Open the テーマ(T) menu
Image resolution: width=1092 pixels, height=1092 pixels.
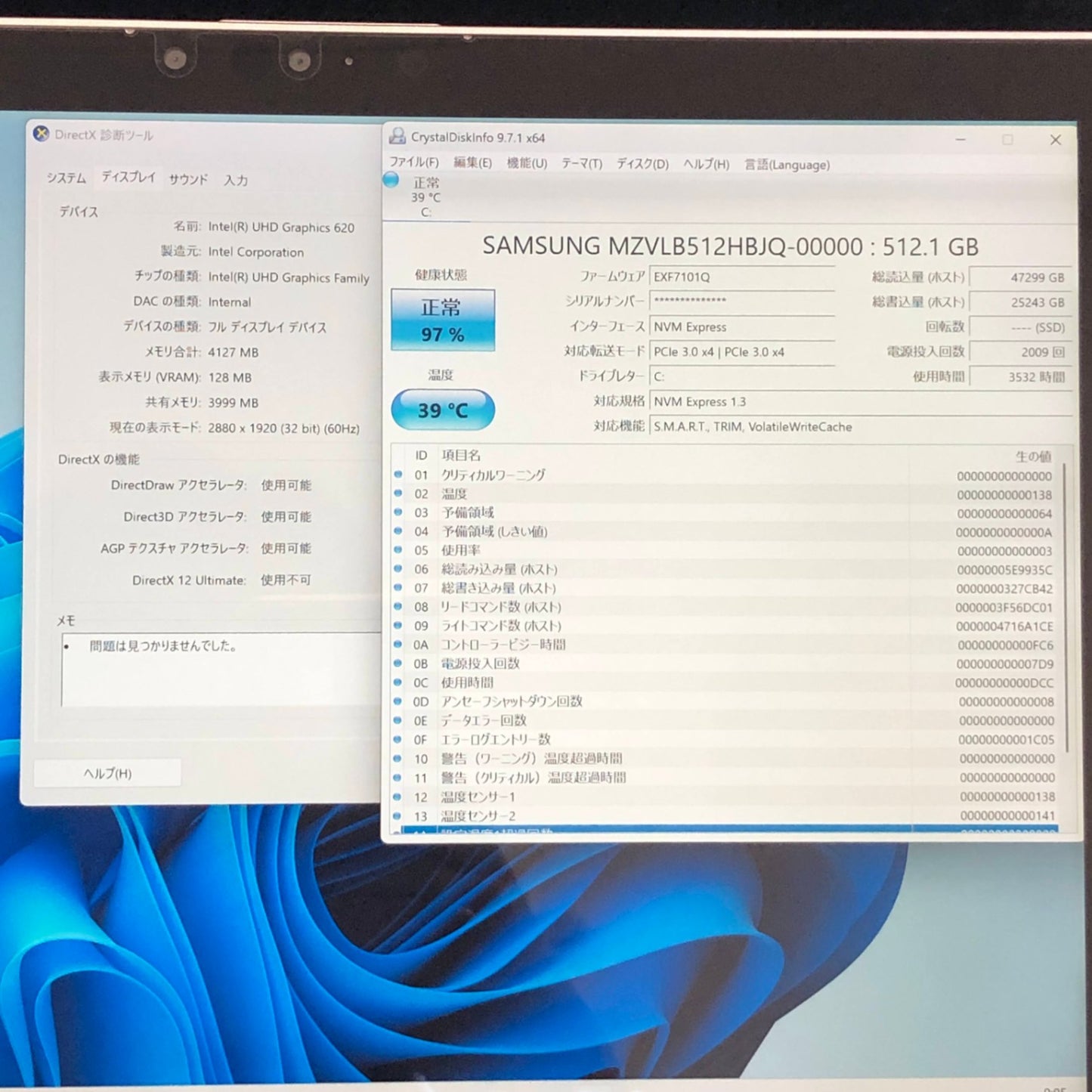click(581, 164)
